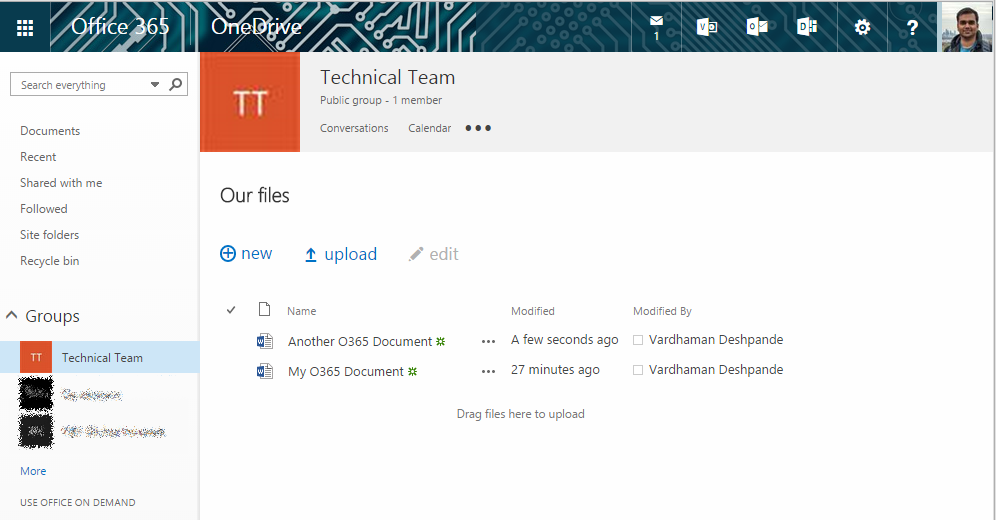Click More under Groups
The image size is (996, 520).
coord(33,471)
